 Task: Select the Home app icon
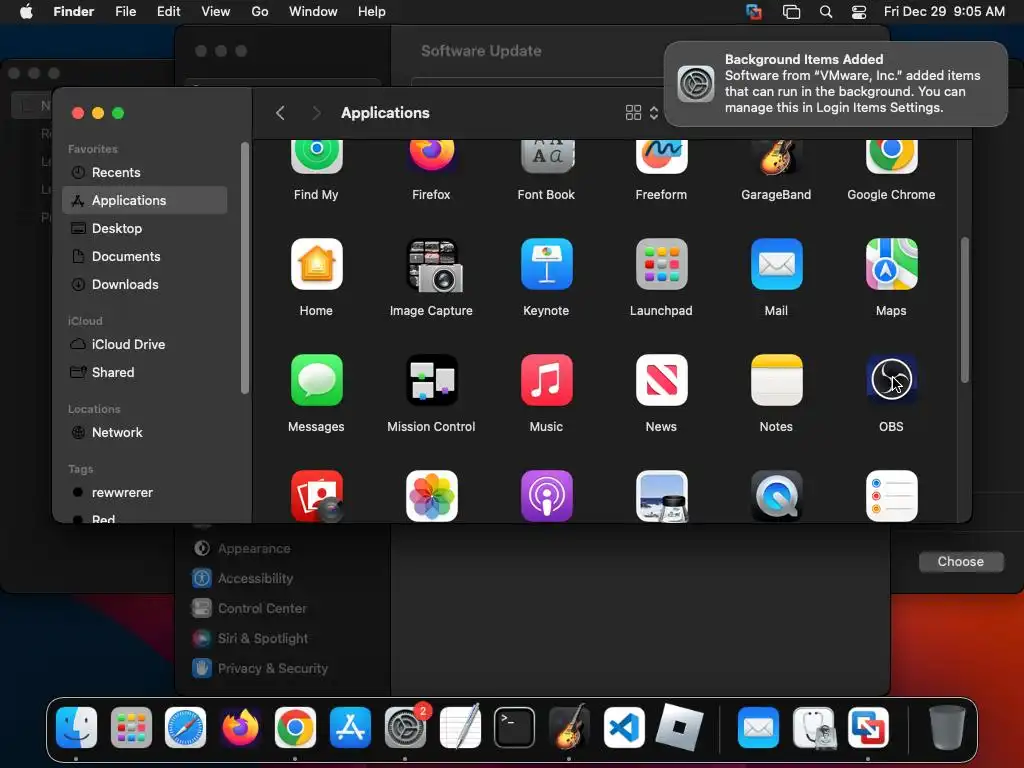[316, 264]
